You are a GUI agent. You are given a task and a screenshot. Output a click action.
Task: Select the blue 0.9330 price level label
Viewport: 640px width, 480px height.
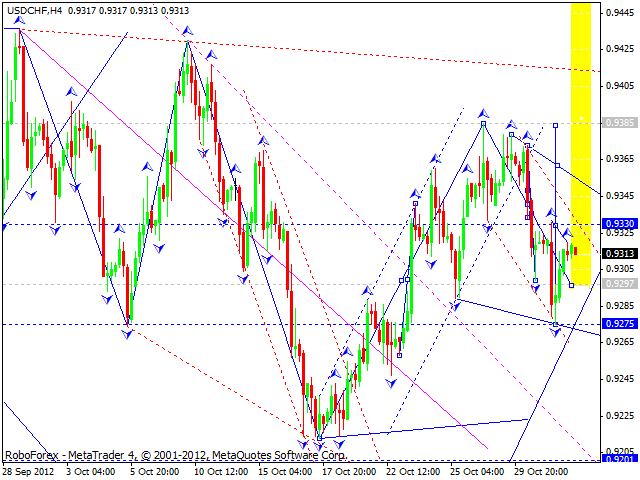click(x=618, y=224)
